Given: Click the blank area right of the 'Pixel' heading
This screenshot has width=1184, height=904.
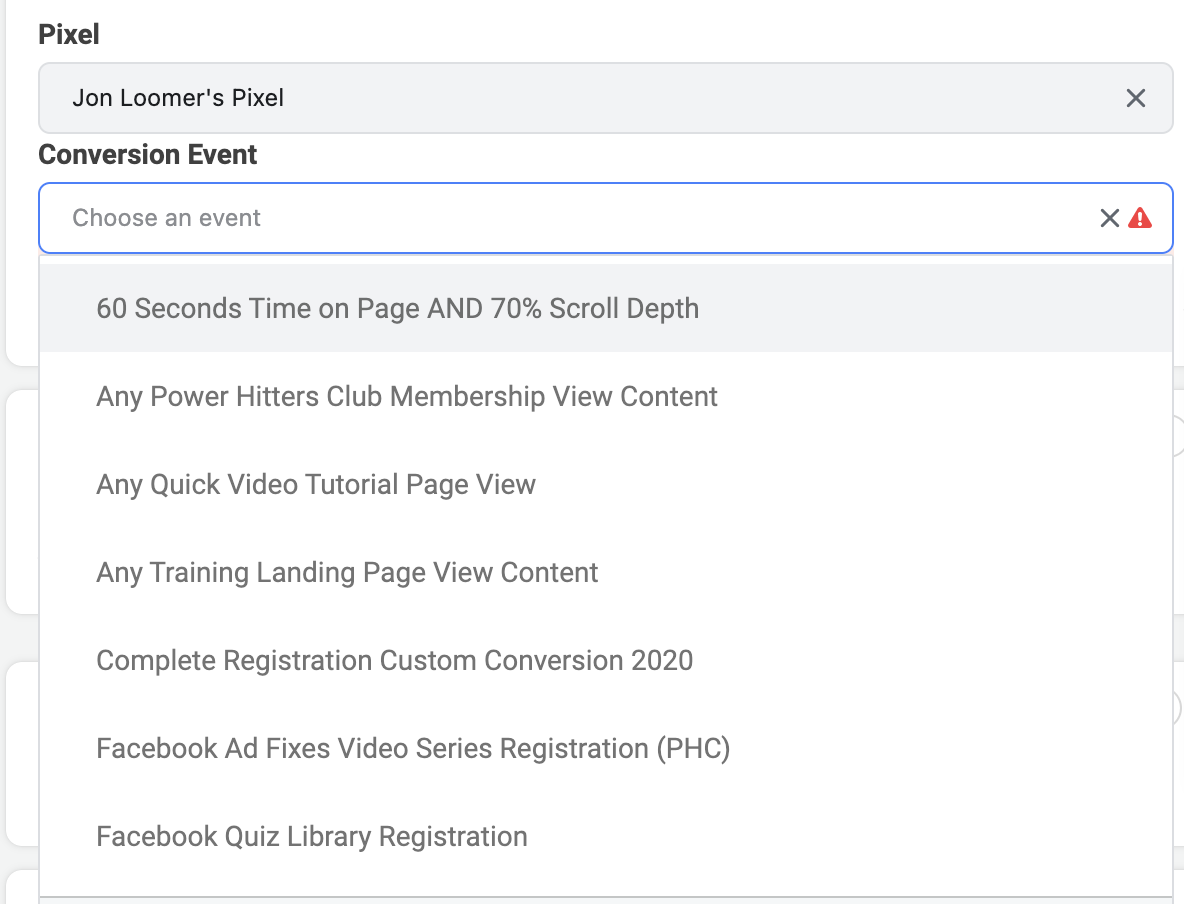Looking at the screenshot, I should (x=634, y=35).
